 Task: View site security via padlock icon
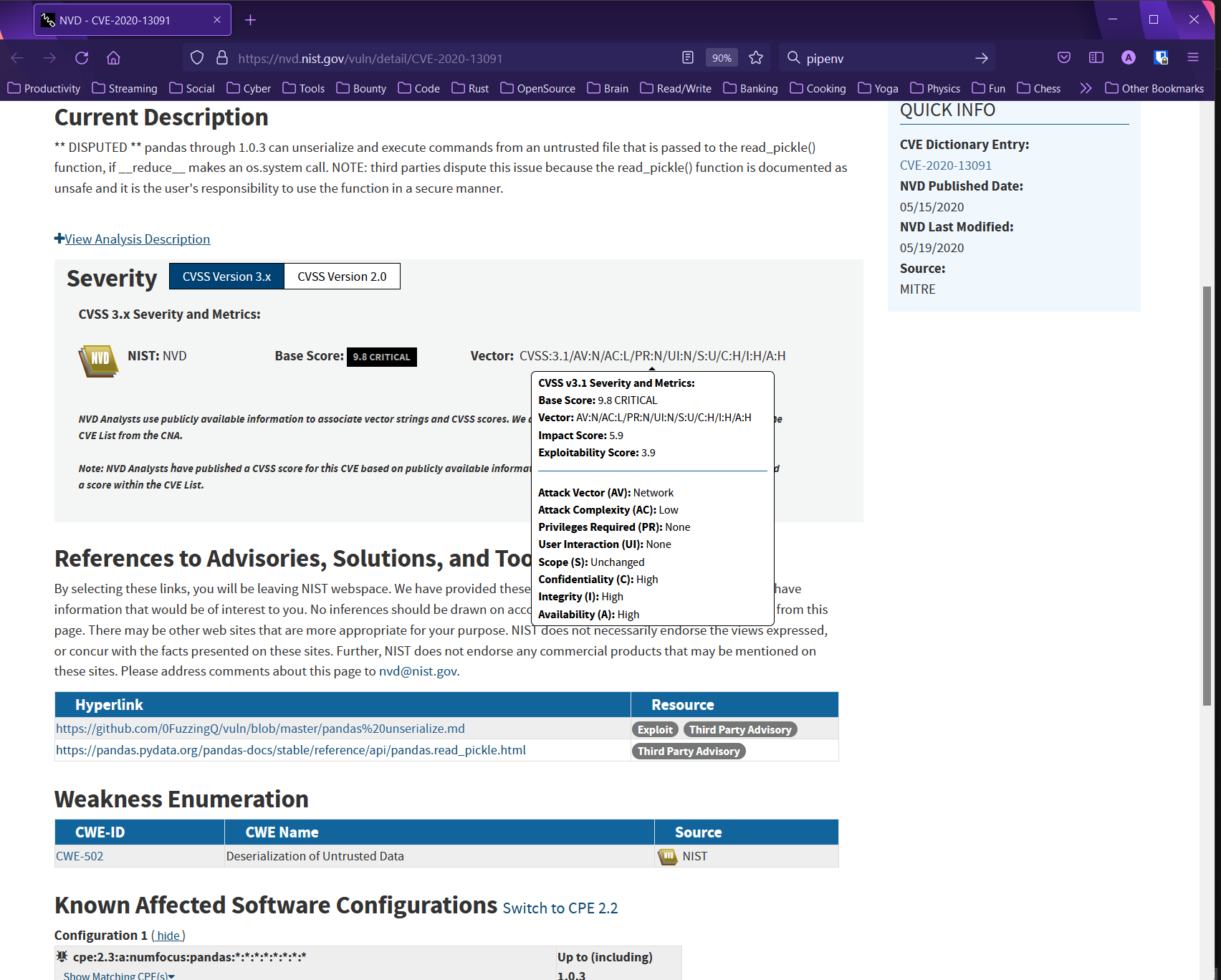(x=222, y=58)
